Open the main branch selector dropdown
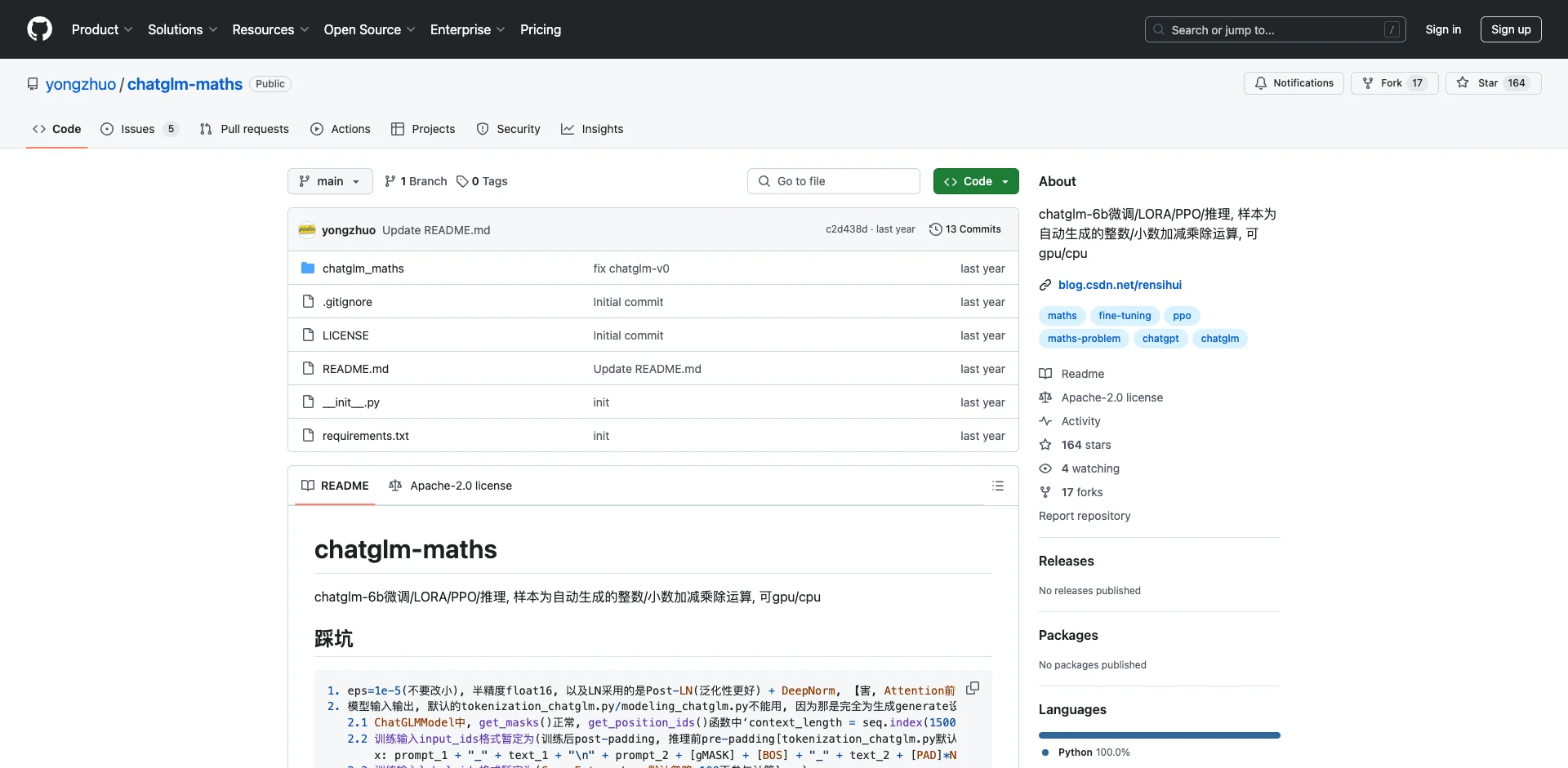Viewport: 1568px width, 768px height. click(330, 181)
